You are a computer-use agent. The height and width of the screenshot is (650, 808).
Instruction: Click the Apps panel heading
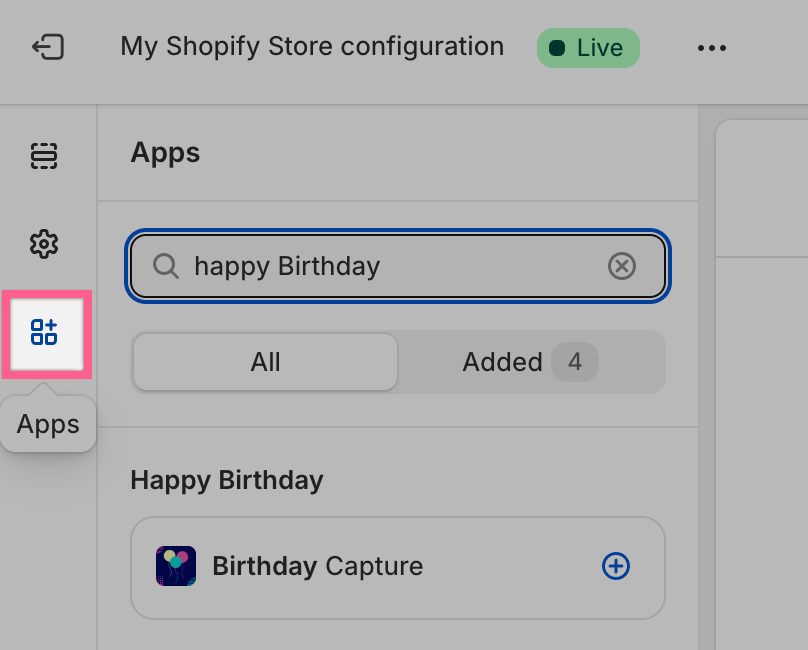click(x=165, y=153)
